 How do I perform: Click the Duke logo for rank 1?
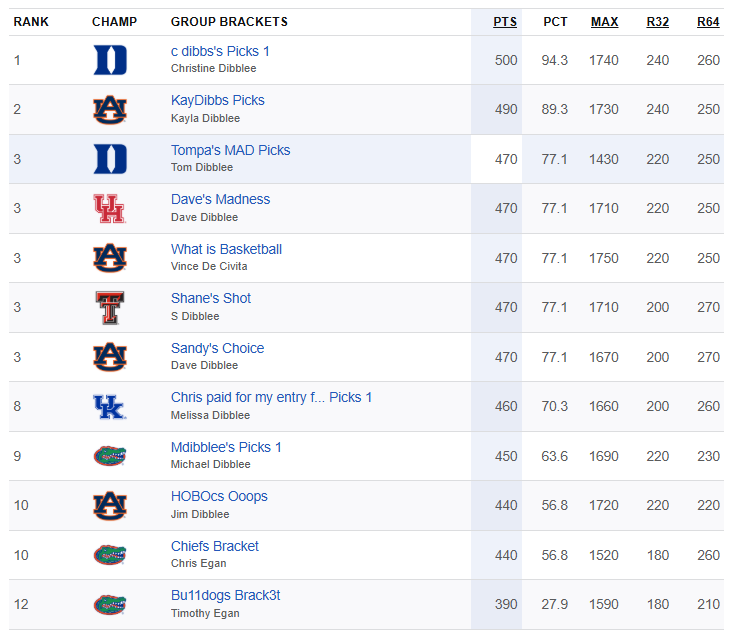point(110,60)
